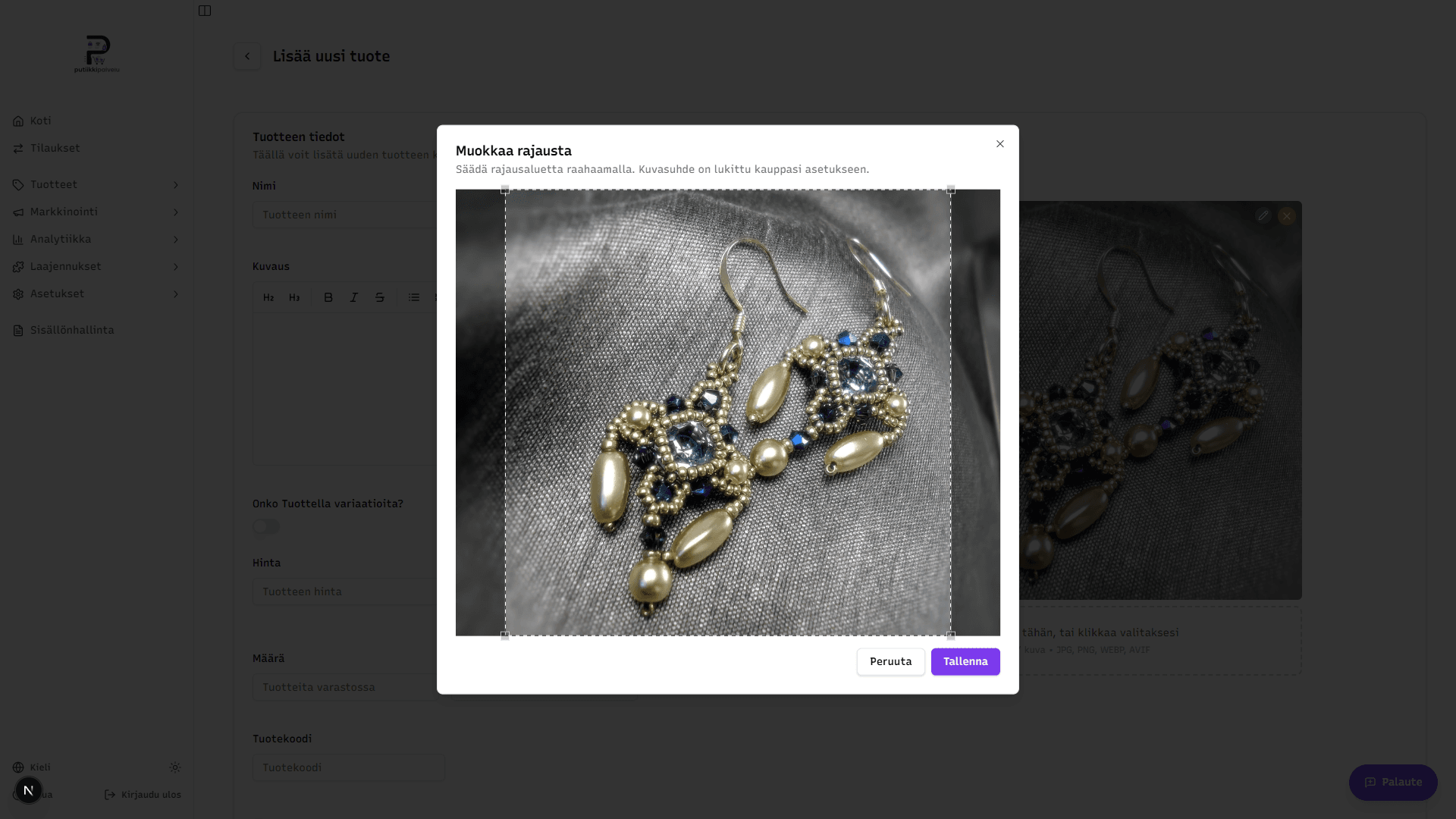The height and width of the screenshot is (819, 1456).
Task: Expand the Tuotteet menu
Action: coord(96,185)
